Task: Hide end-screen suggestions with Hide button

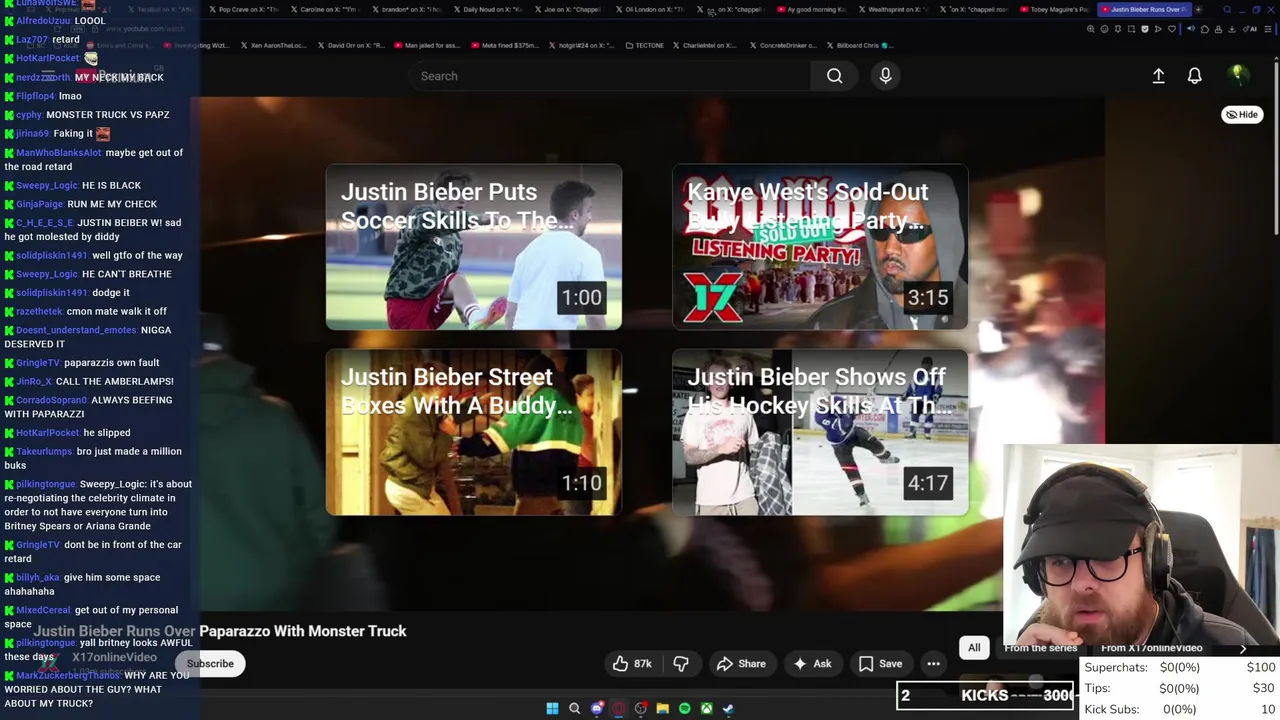Action: pos(1242,114)
